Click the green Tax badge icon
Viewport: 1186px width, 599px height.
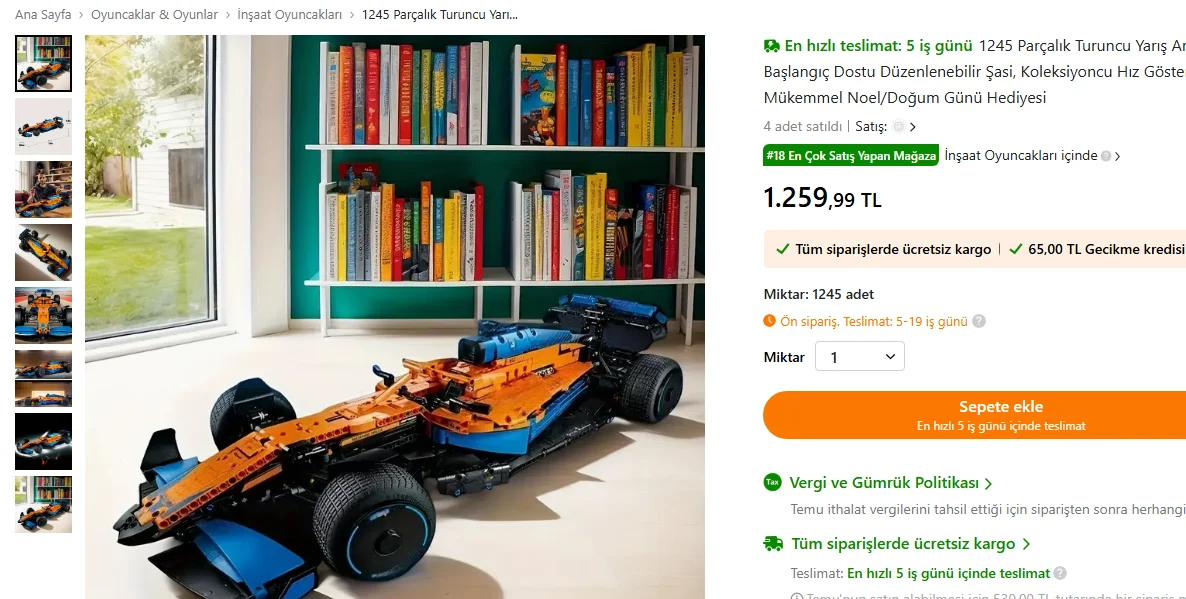(x=772, y=482)
